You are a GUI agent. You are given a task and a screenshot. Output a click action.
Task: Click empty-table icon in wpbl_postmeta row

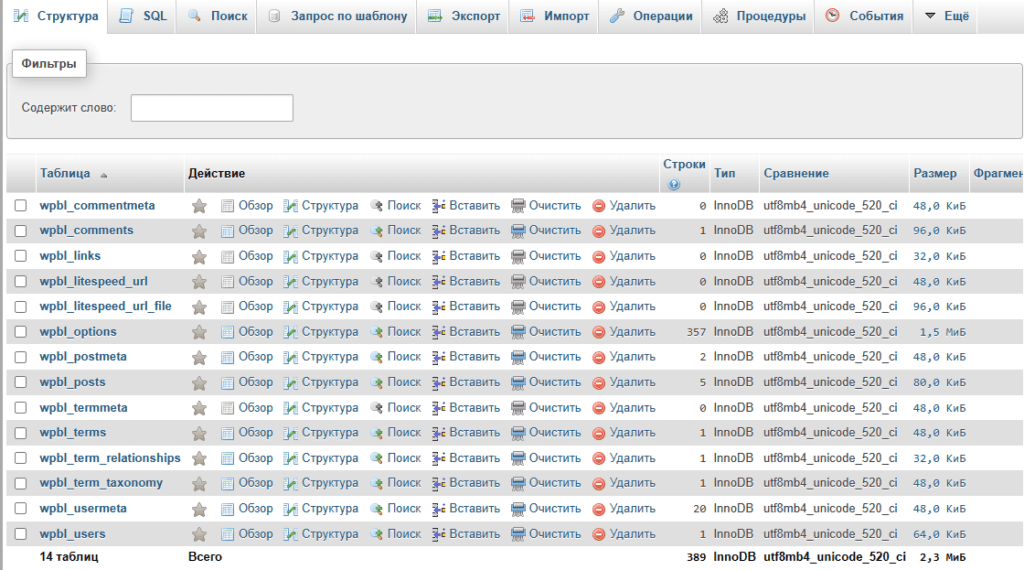pyautogui.click(x=518, y=358)
